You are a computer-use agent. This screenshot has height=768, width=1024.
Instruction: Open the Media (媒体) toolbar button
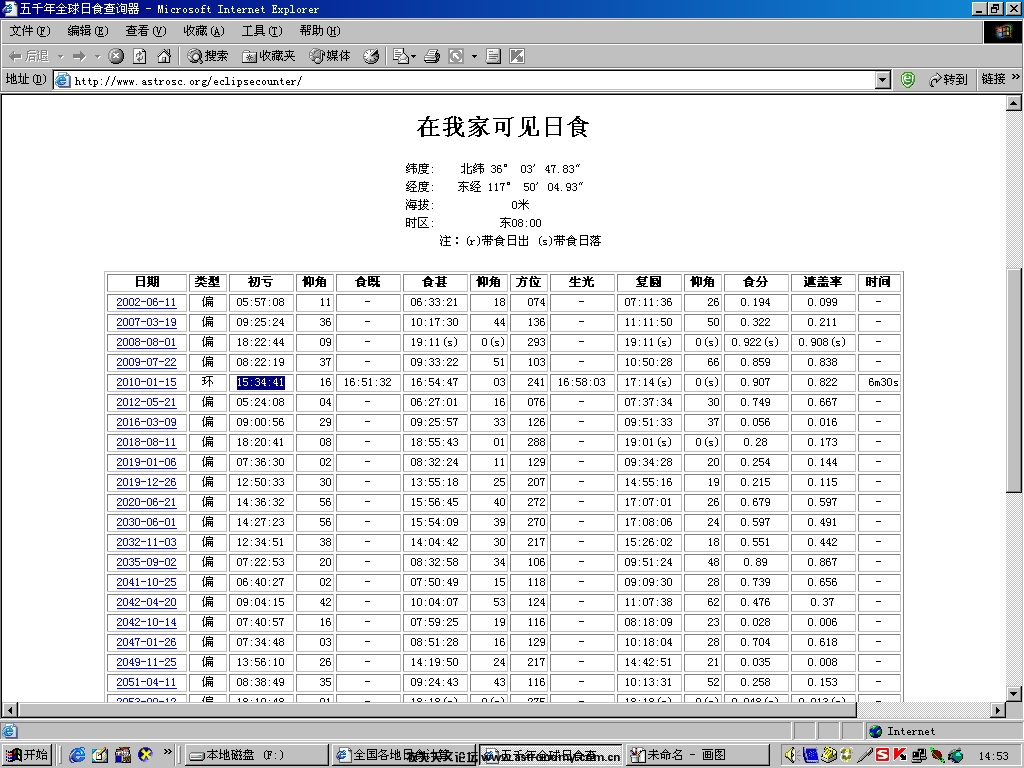pos(330,56)
